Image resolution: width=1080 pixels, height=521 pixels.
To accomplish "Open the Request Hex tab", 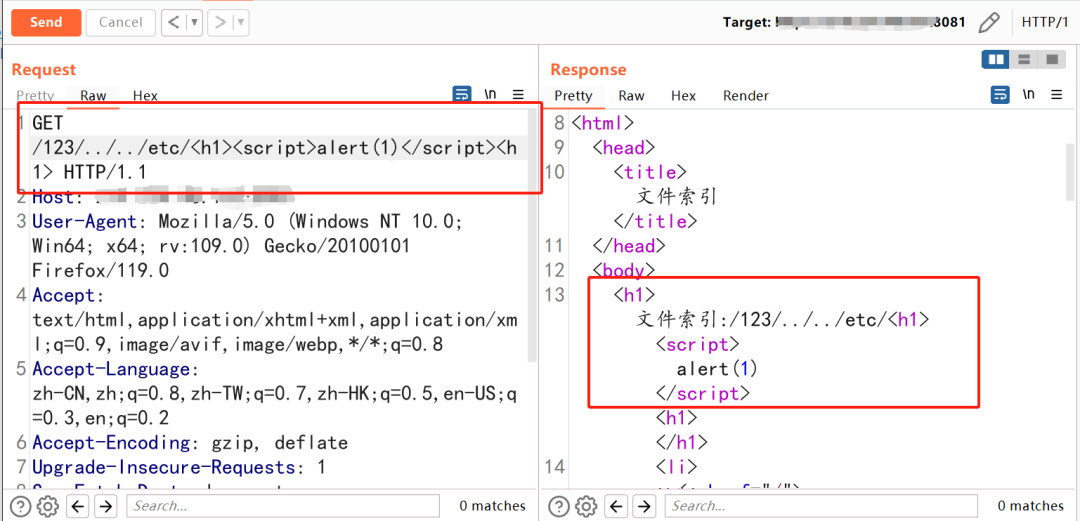I will coord(145,96).
